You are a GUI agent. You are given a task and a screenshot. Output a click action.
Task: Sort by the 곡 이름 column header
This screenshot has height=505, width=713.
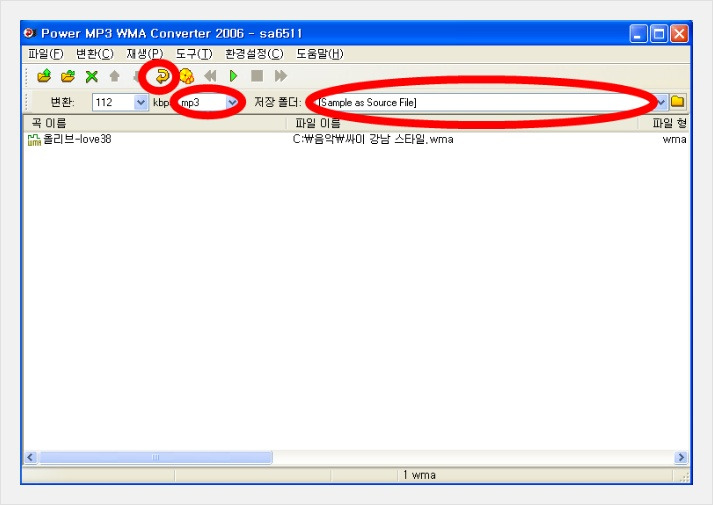(x=154, y=123)
